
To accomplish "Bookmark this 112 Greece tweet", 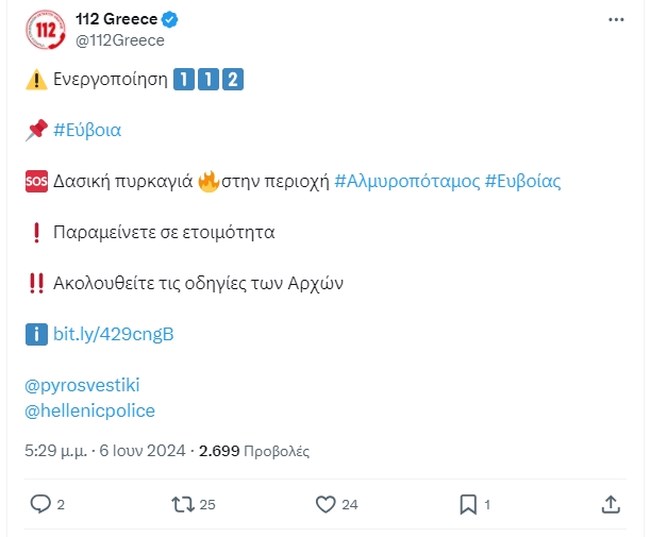I will tap(467, 504).
